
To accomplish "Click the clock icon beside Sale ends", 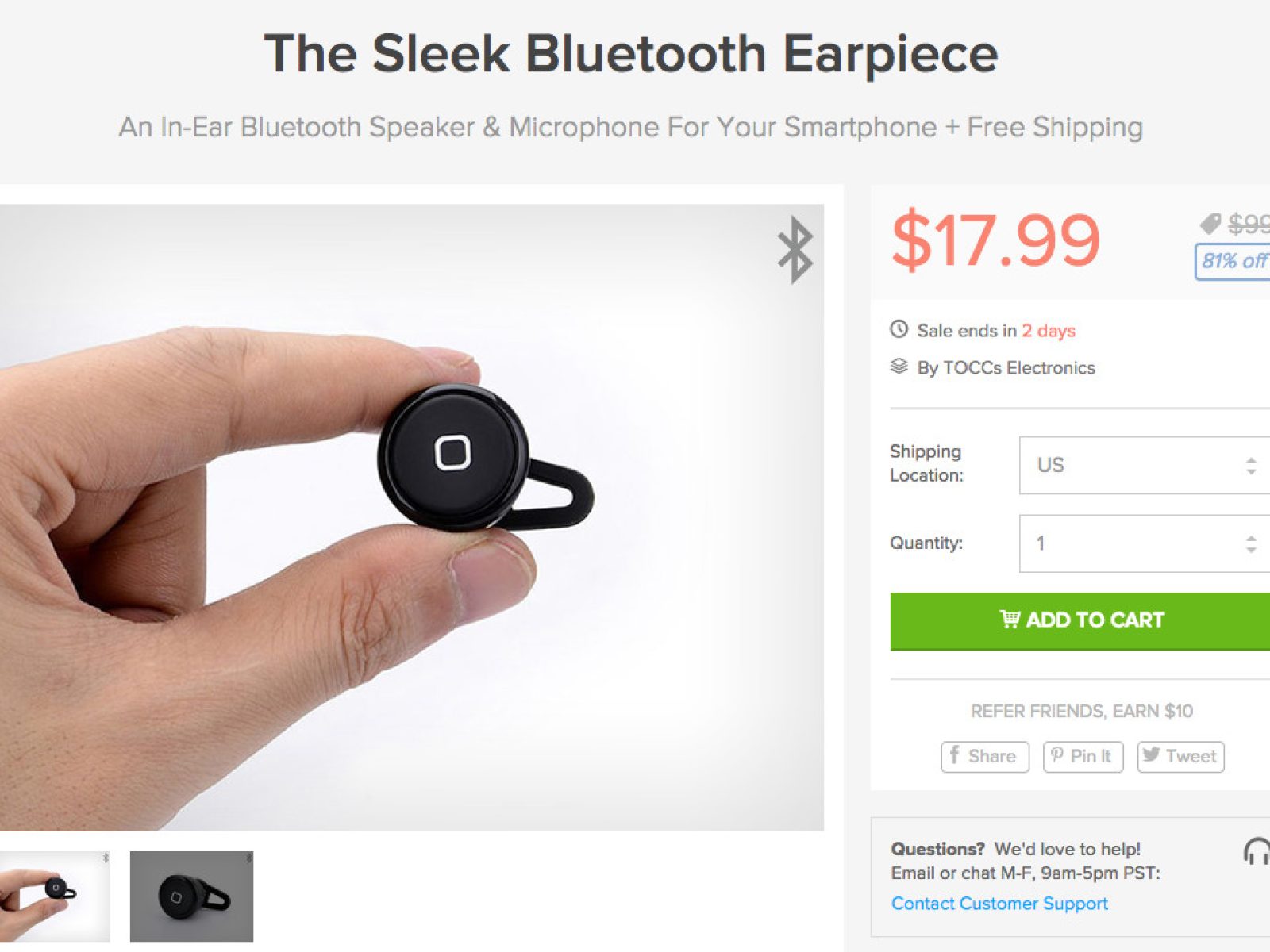I will pos(899,329).
